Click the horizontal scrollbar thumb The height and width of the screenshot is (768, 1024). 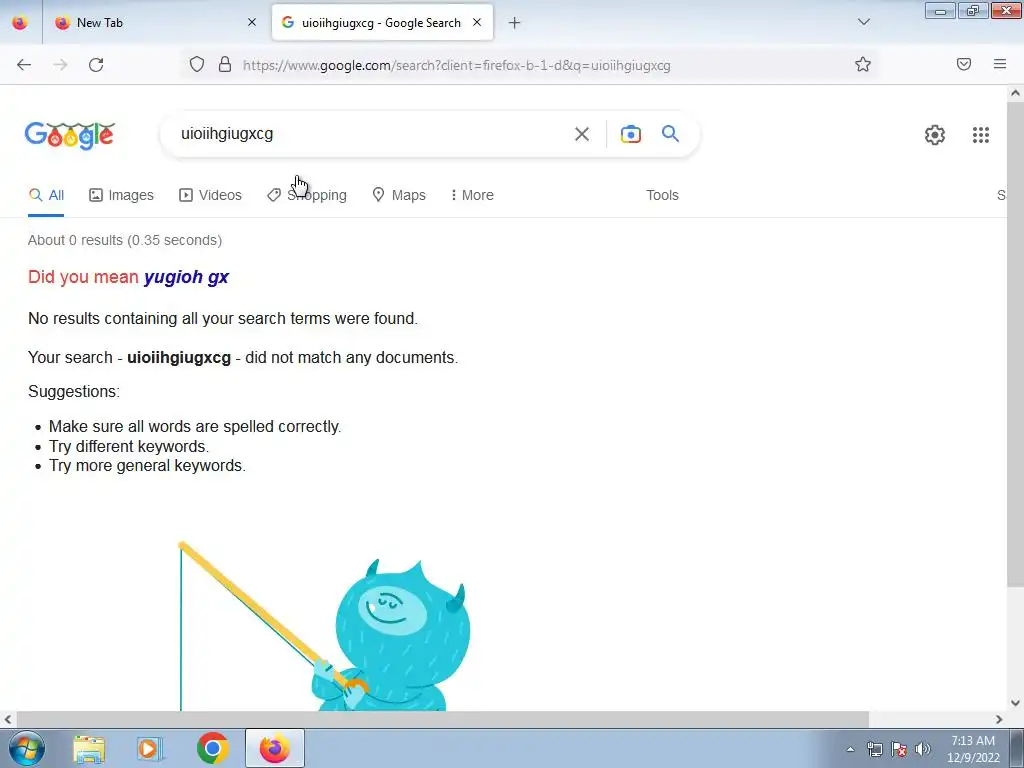pos(441,719)
